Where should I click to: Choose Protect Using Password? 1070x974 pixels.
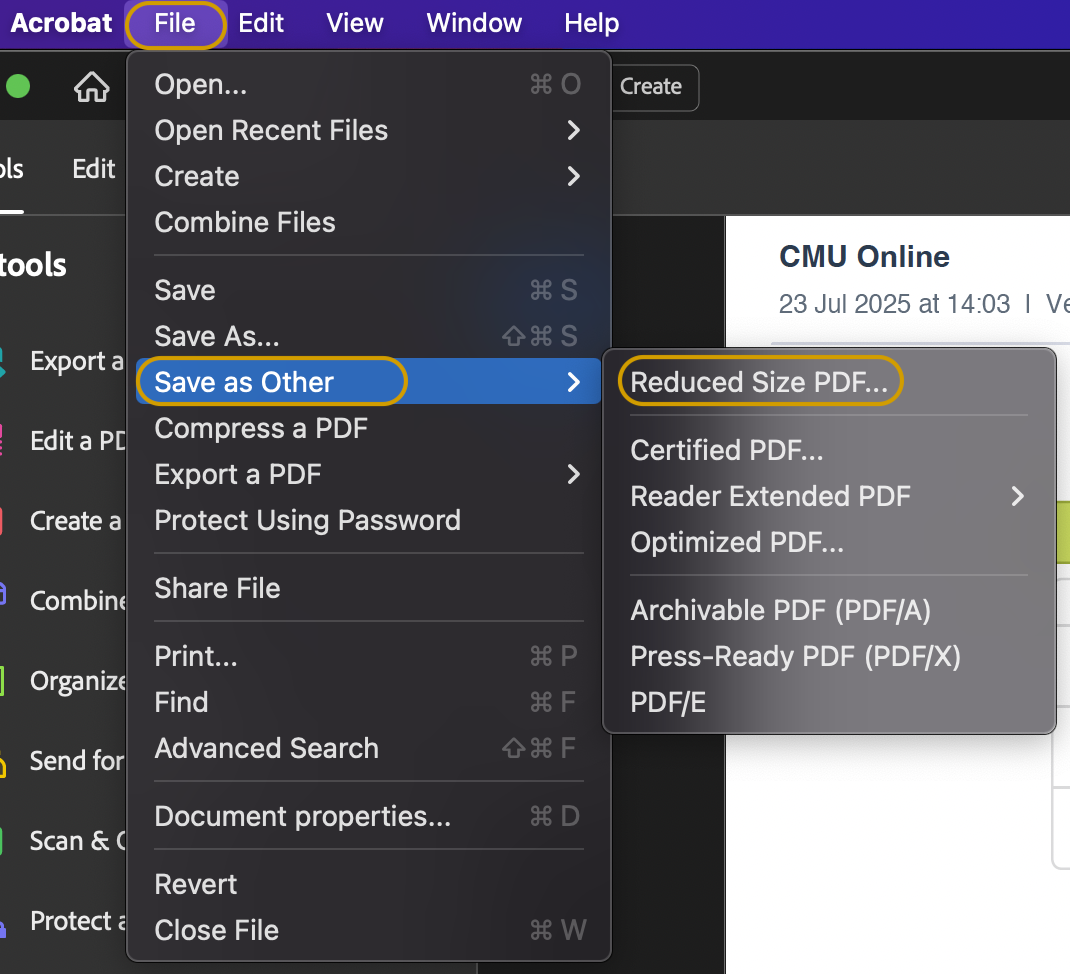[307, 520]
